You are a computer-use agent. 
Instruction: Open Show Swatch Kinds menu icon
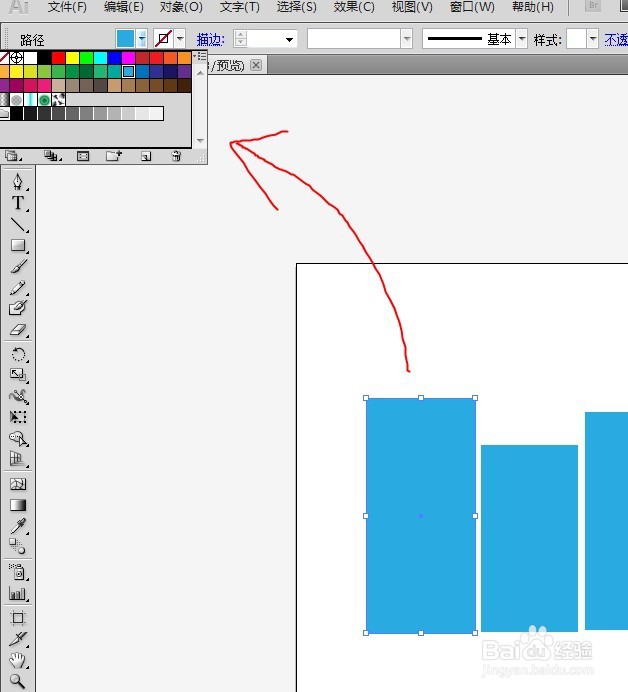53,156
